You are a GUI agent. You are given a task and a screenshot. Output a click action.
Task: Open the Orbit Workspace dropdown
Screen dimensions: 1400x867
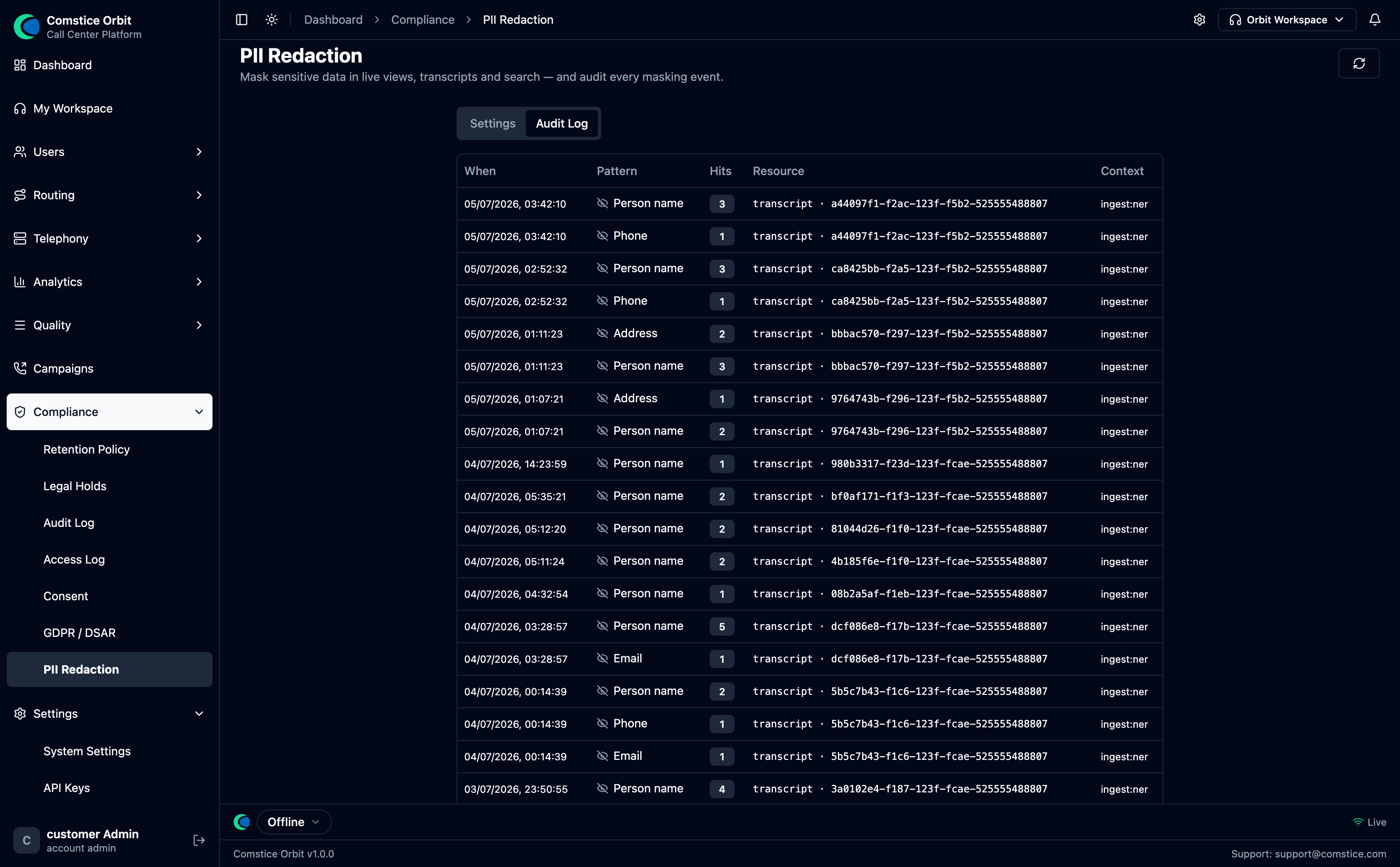click(1287, 20)
